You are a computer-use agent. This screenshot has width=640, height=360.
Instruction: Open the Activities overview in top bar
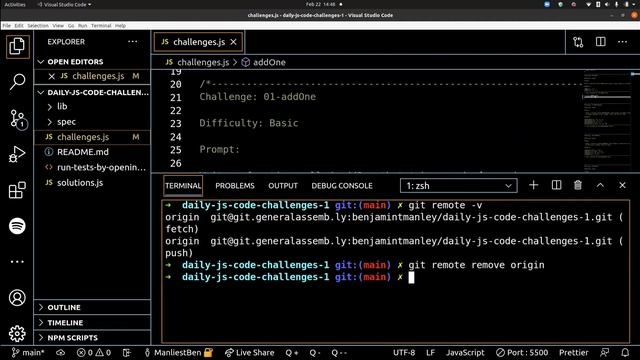[x=15, y=4]
